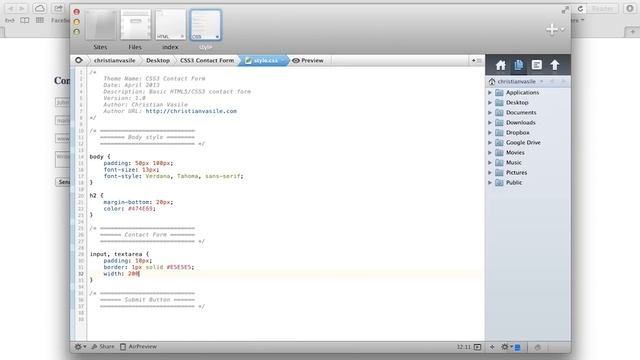
Task: Click border color value #E5E5E5
Action: tap(179, 267)
